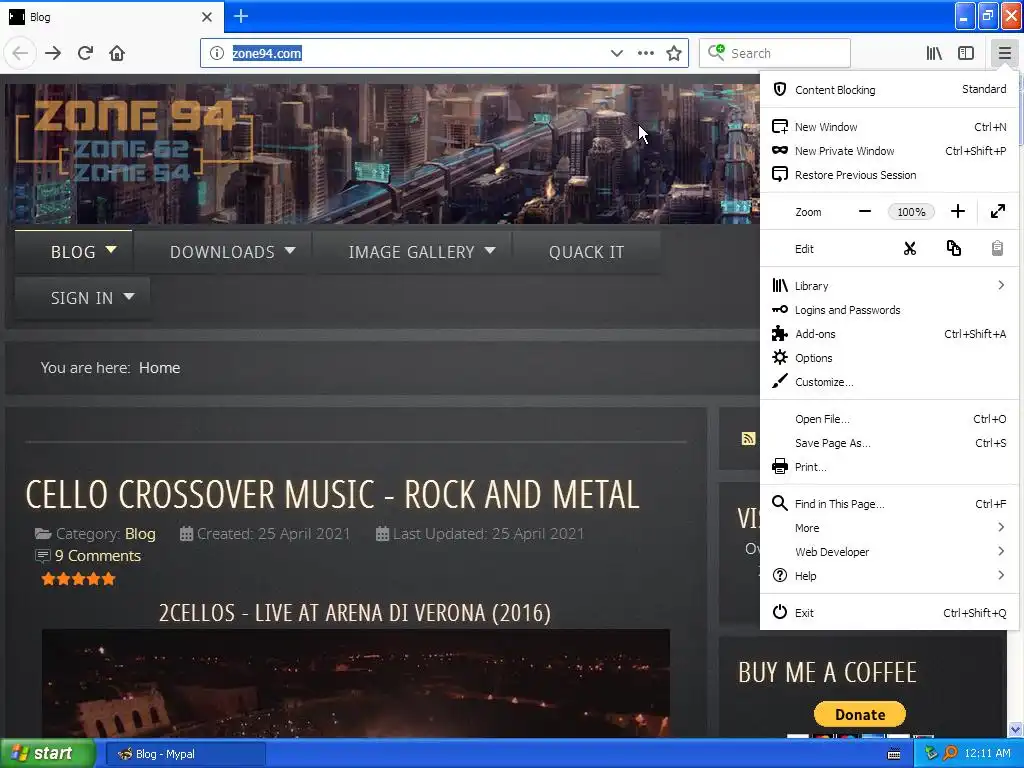
Task: Cut selection with scissors icon
Action: click(x=910, y=249)
